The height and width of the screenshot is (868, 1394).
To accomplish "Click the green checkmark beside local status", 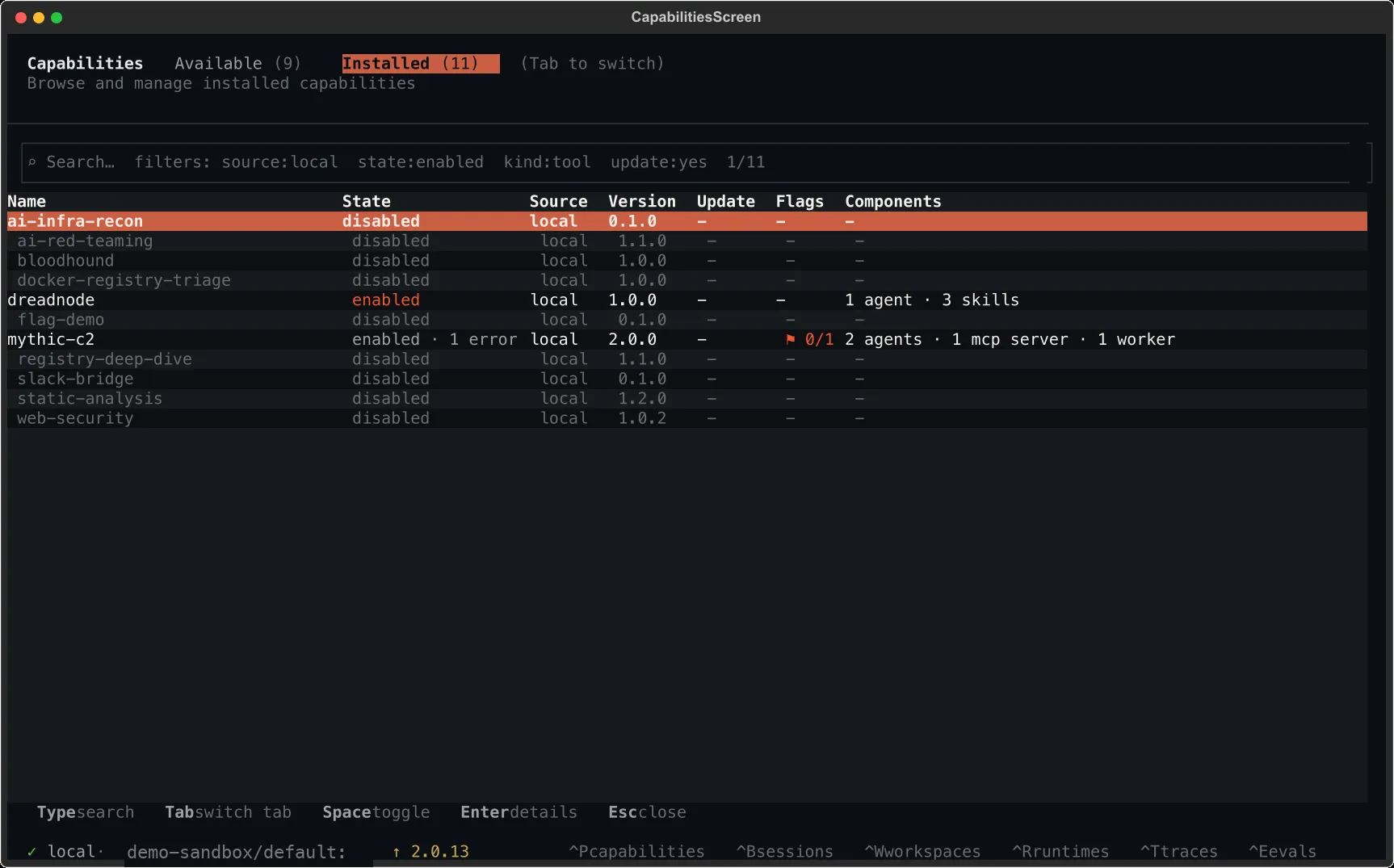I will (x=32, y=852).
